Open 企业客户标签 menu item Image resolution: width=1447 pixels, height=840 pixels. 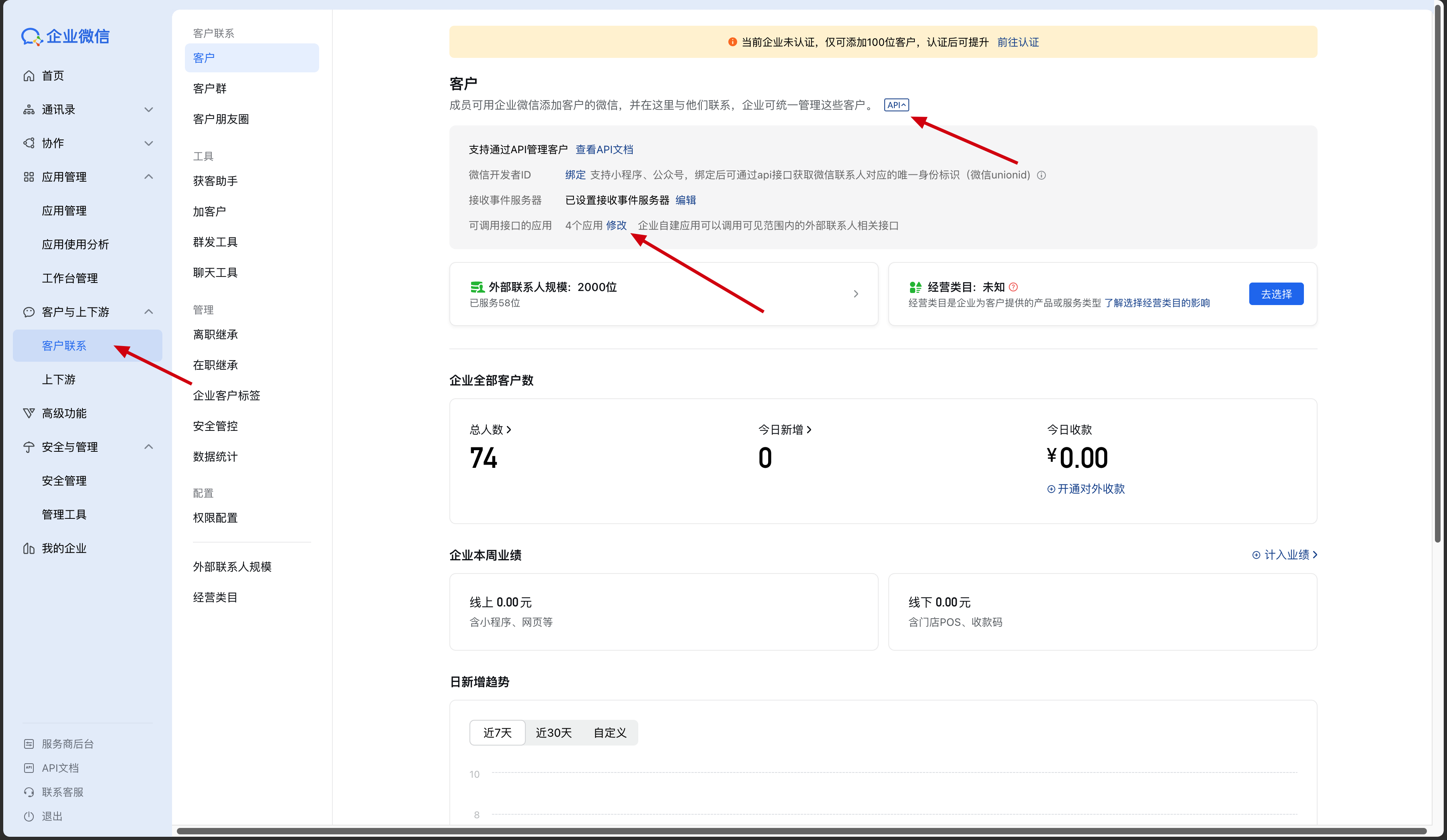[x=226, y=395]
